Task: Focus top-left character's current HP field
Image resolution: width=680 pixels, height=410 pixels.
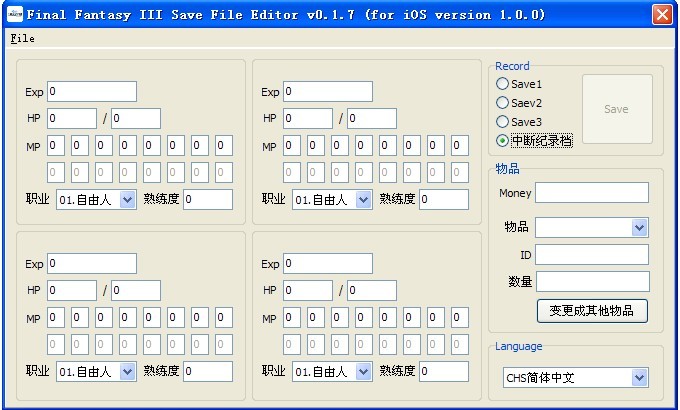Action: tap(72, 118)
